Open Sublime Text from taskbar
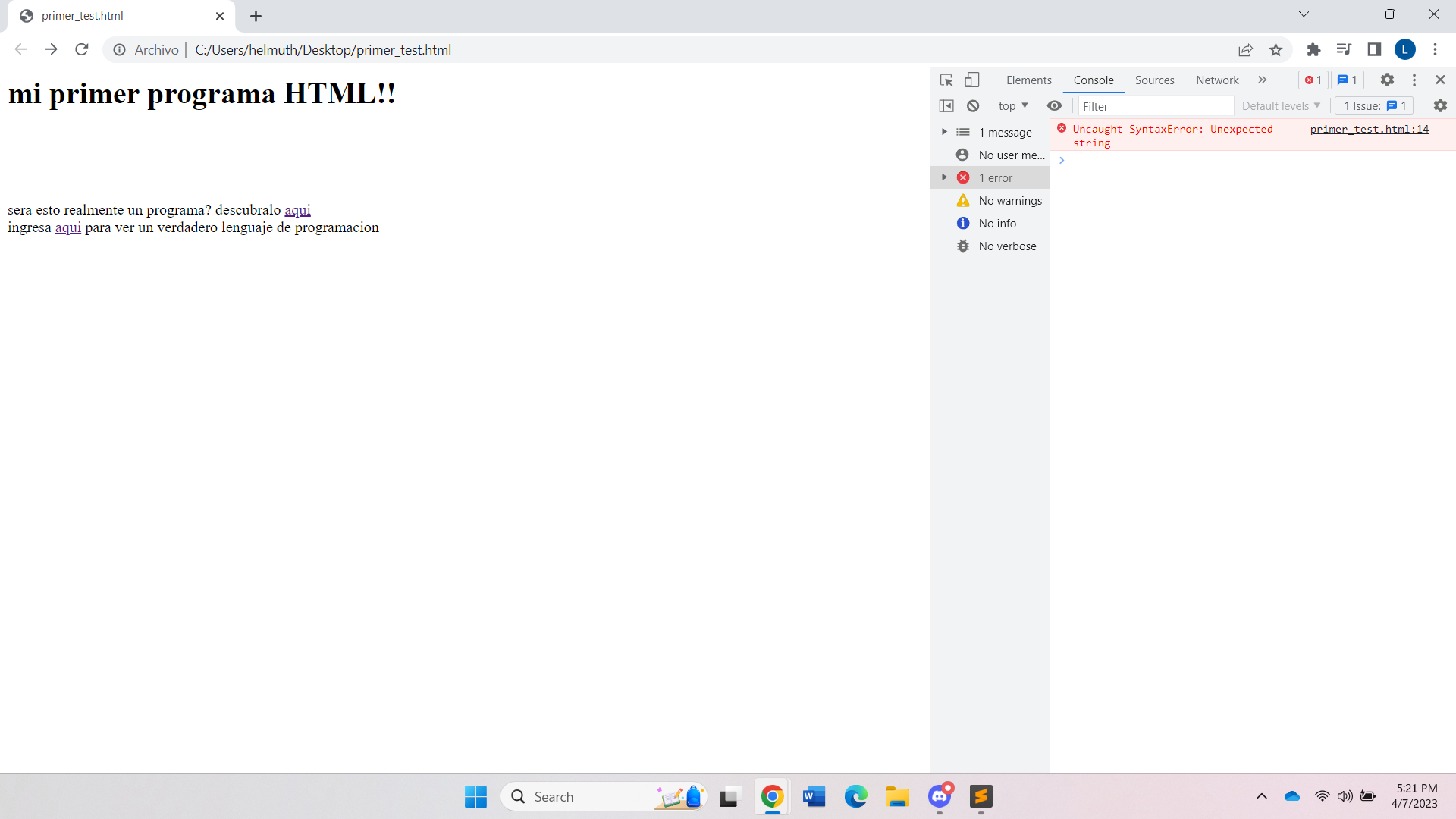The image size is (1456, 819). (981, 796)
